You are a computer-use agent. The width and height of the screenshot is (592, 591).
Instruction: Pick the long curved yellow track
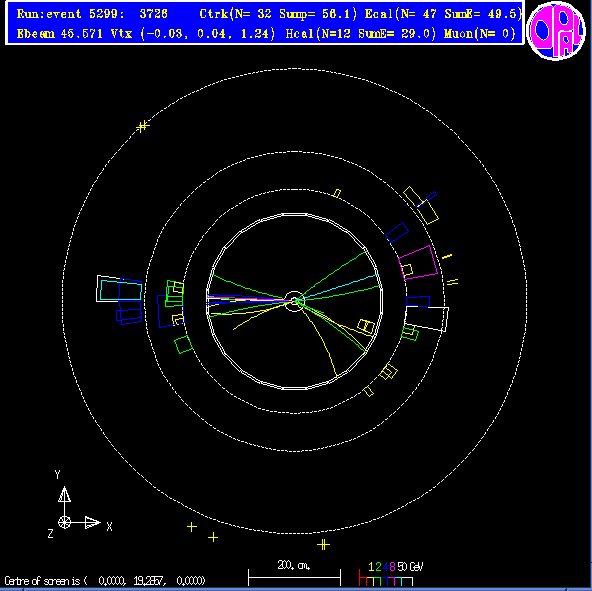point(319,339)
